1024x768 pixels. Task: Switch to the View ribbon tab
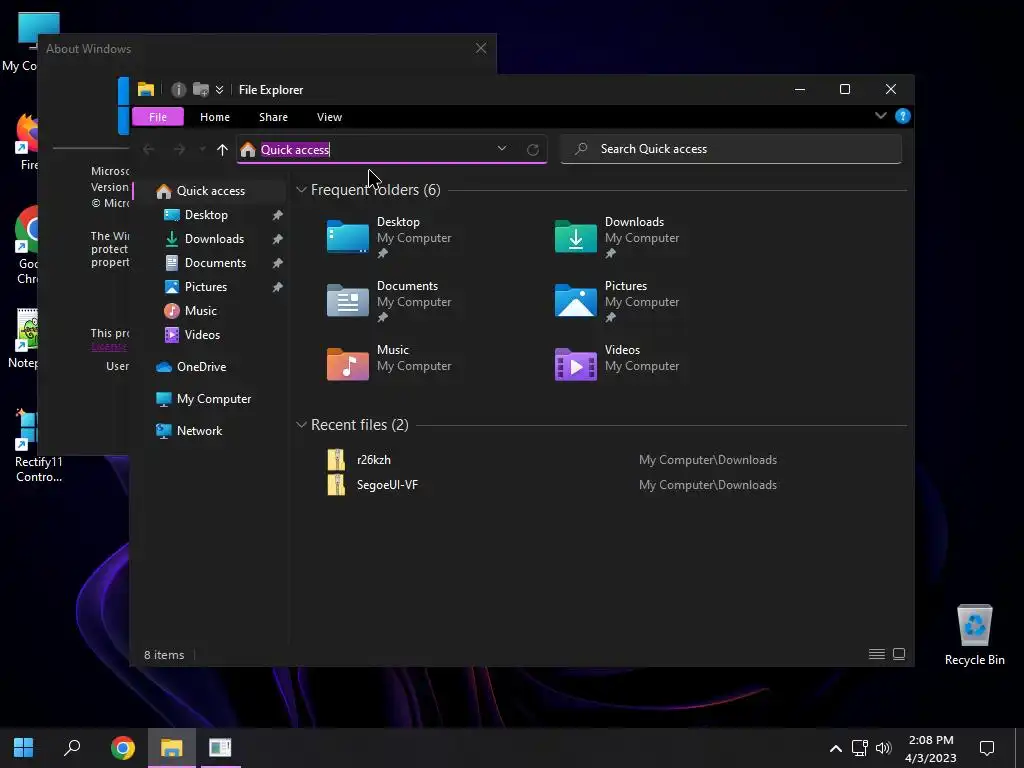329,117
